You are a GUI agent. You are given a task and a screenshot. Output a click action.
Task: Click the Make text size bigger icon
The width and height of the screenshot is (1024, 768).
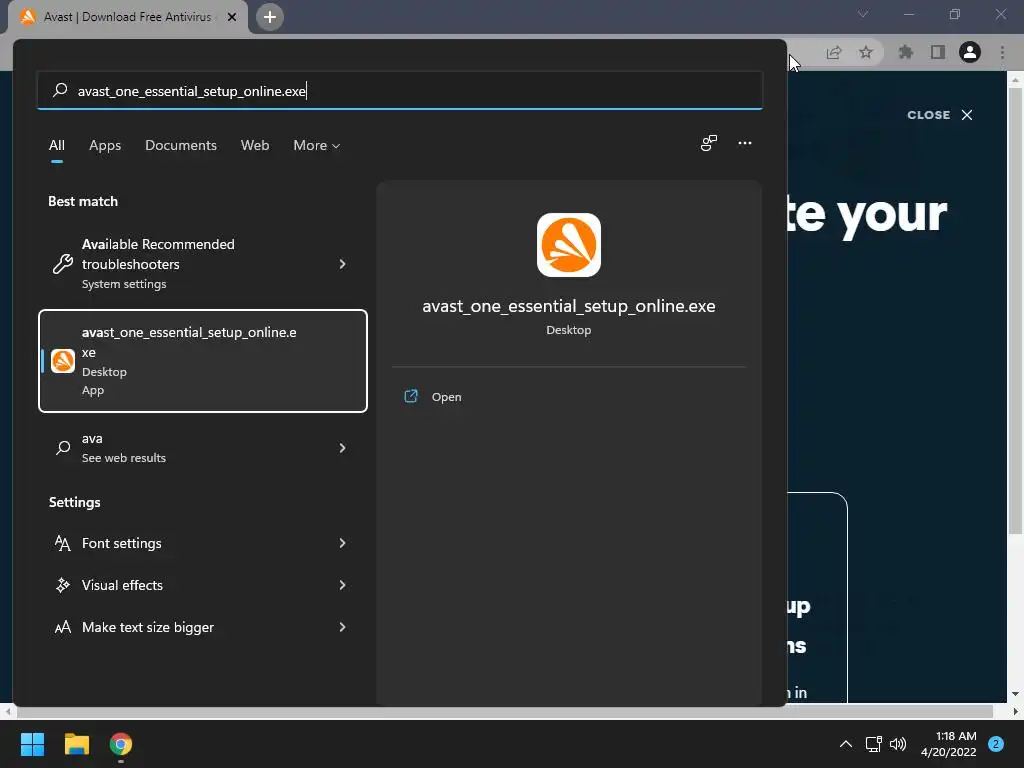click(63, 628)
